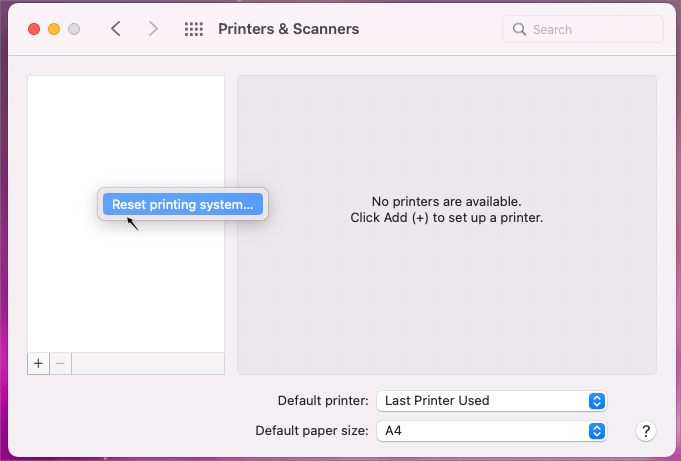
Task: Open the Default paper size dropdown
Action: click(x=492, y=431)
